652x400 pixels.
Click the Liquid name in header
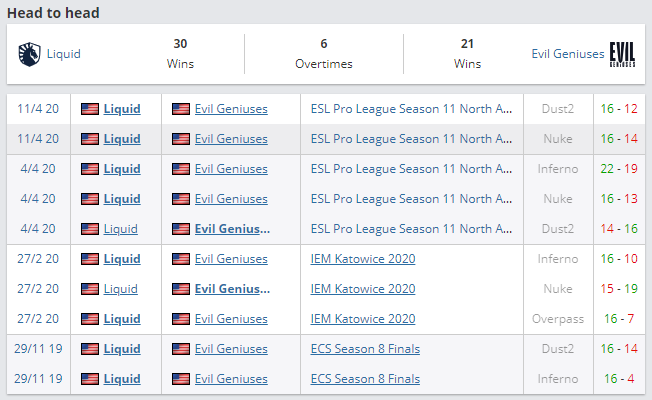coord(64,54)
